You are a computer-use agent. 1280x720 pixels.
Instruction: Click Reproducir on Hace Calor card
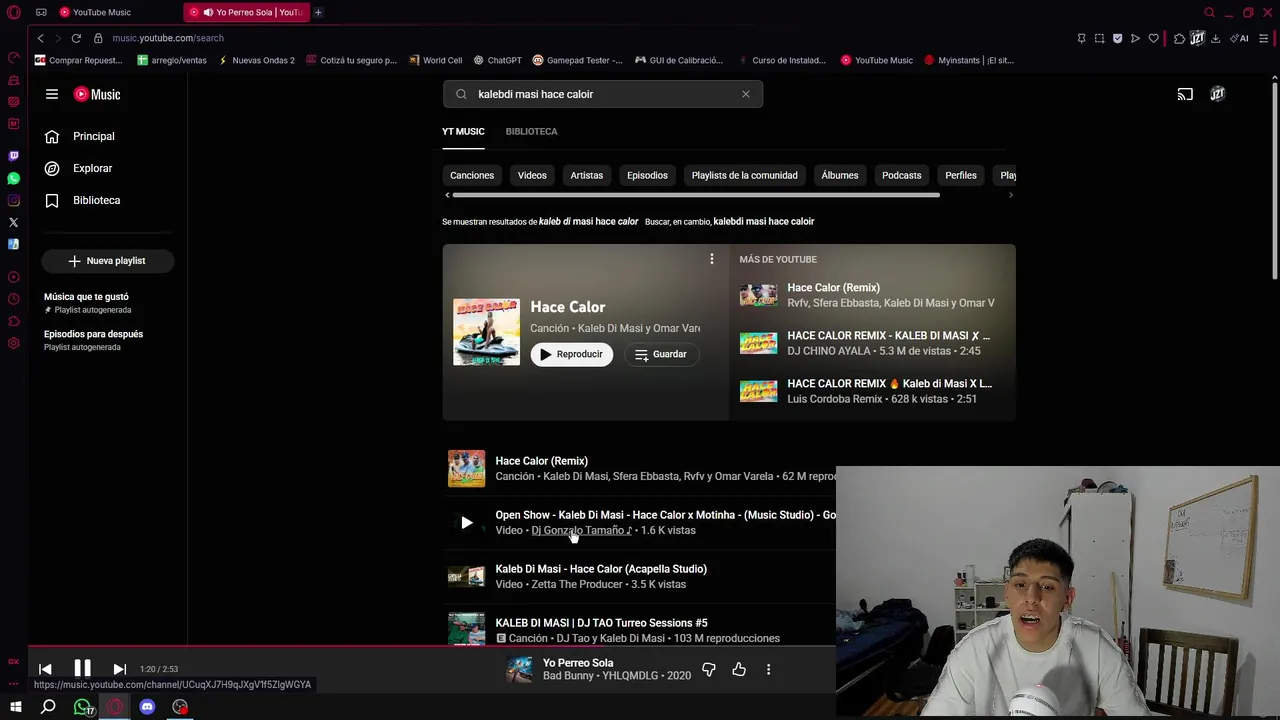pyautogui.click(x=572, y=354)
